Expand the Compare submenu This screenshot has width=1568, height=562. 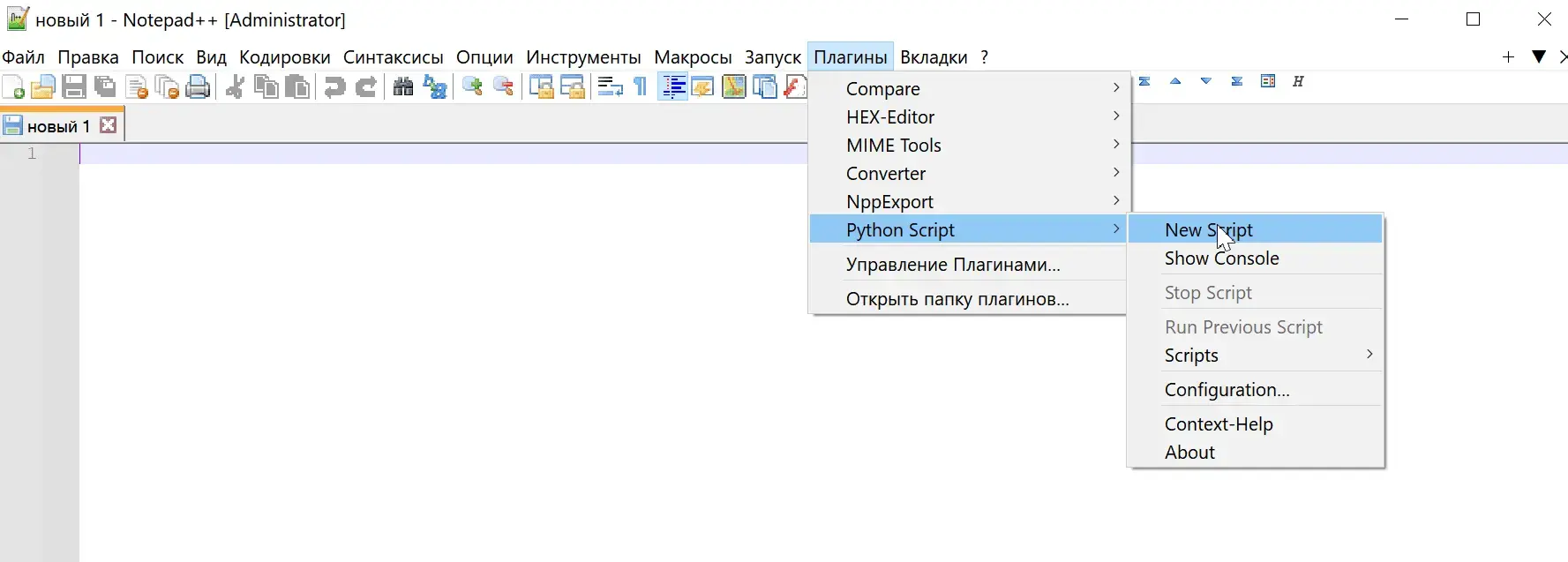(x=968, y=88)
